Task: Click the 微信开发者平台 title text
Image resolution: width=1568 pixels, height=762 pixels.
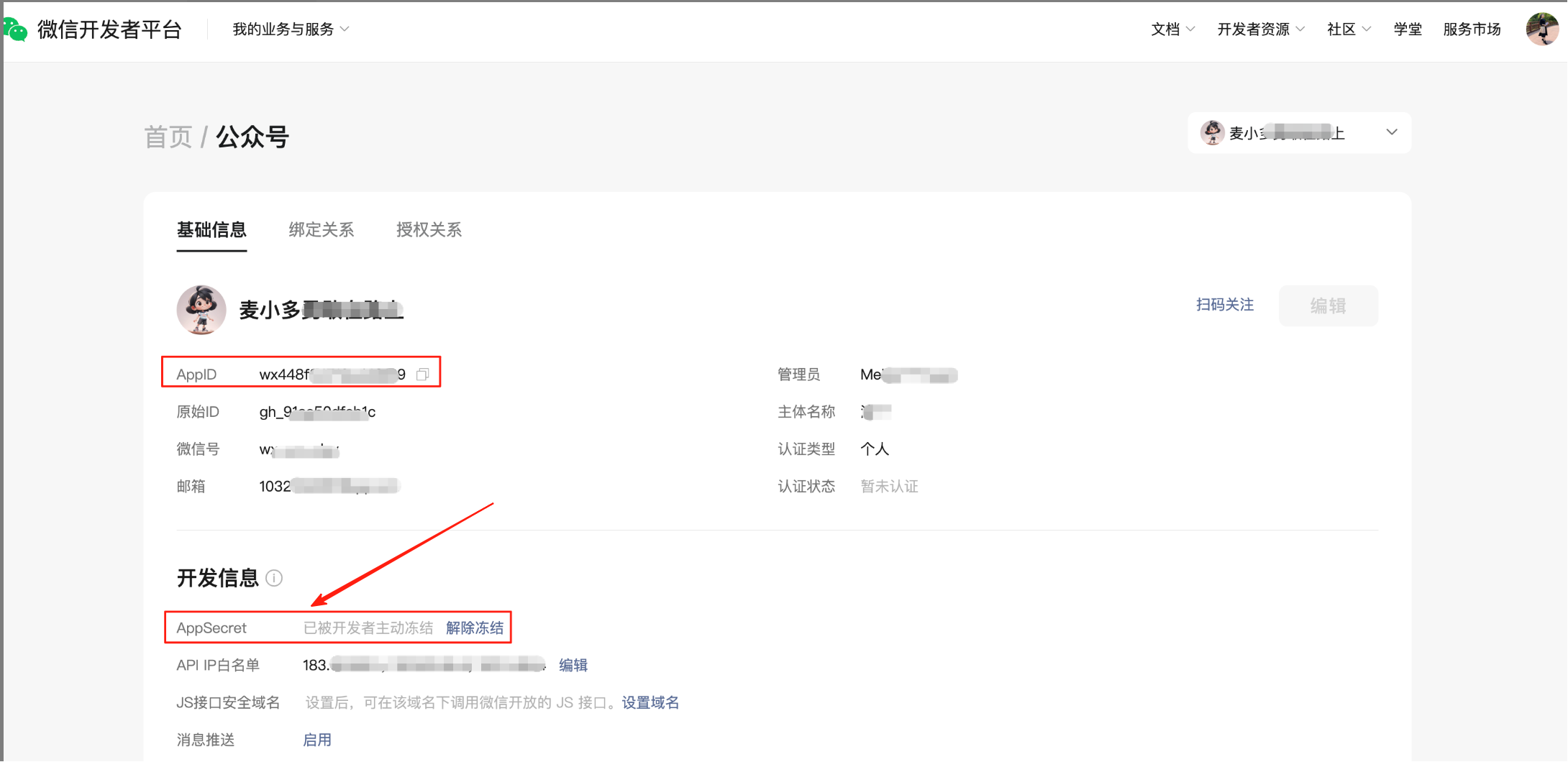Action: tap(109, 29)
